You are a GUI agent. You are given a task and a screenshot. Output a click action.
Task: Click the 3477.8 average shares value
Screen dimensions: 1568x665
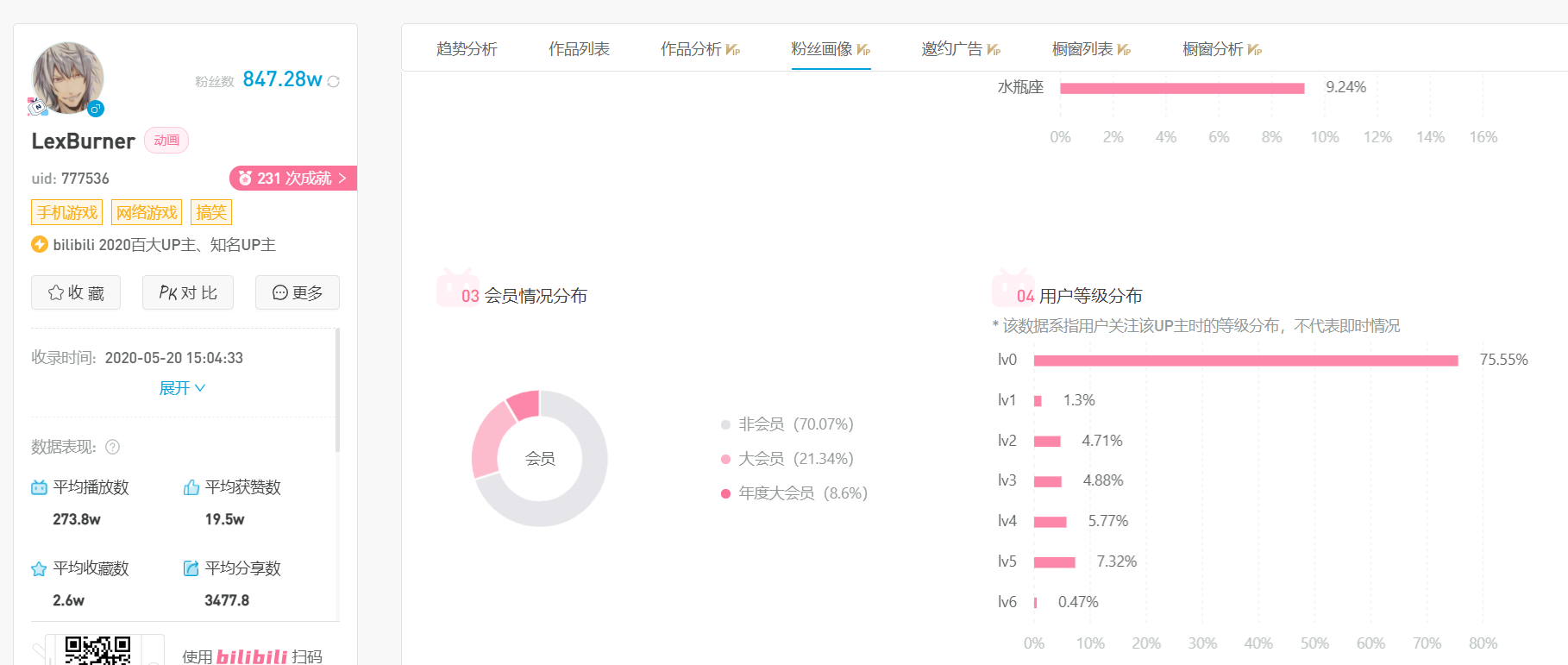pos(227,600)
